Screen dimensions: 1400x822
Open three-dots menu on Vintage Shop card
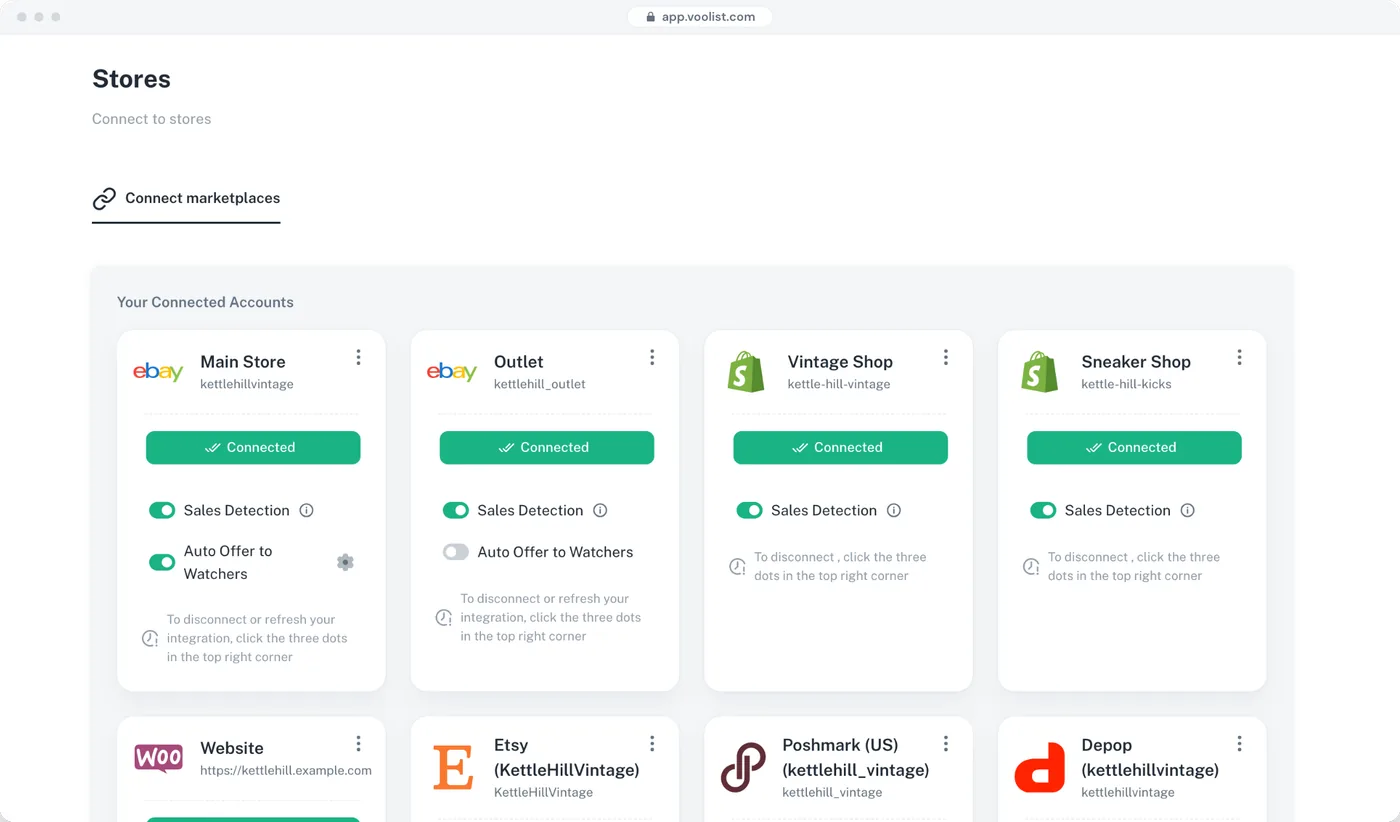(946, 357)
